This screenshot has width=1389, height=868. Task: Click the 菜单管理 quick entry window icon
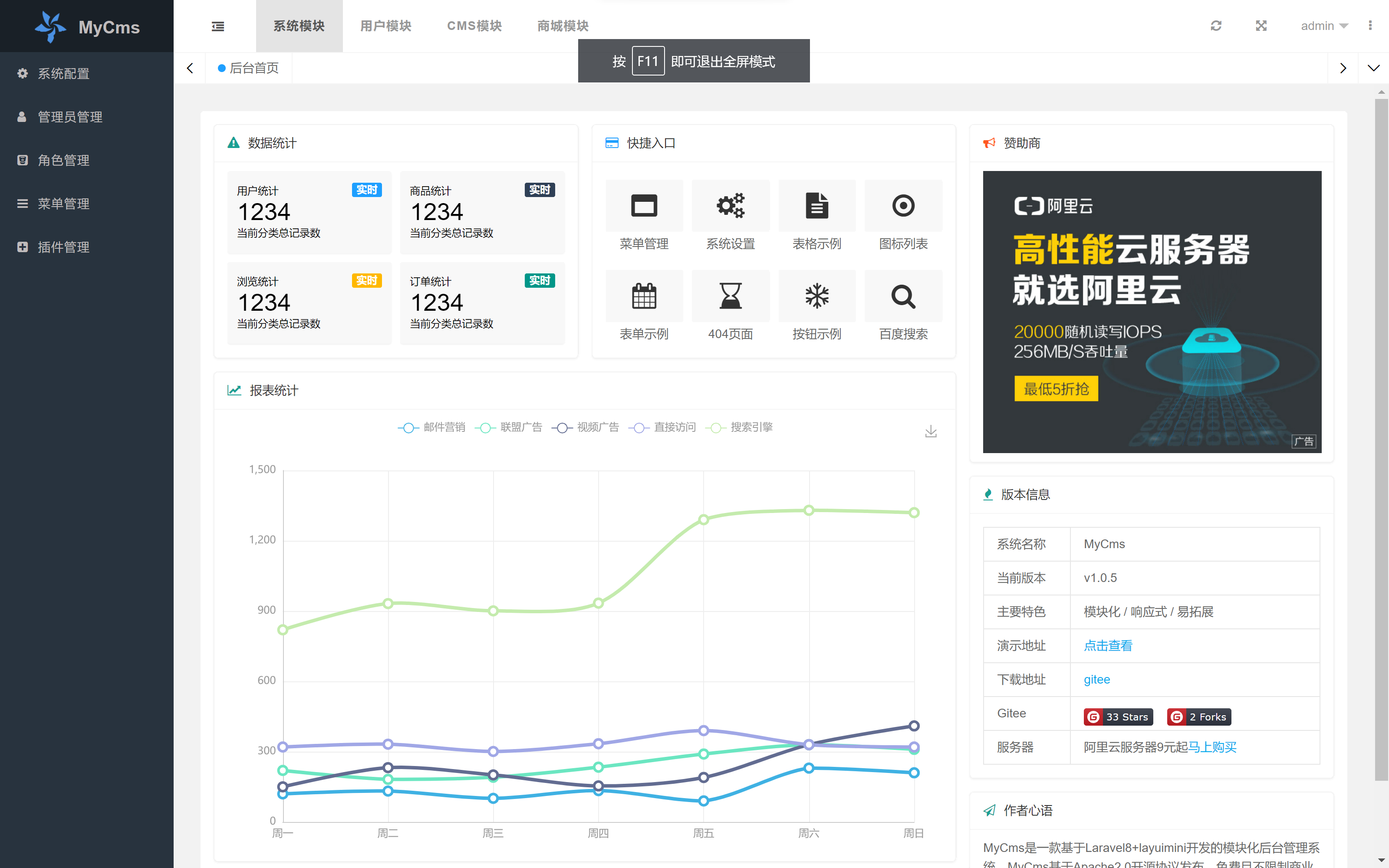coord(644,206)
